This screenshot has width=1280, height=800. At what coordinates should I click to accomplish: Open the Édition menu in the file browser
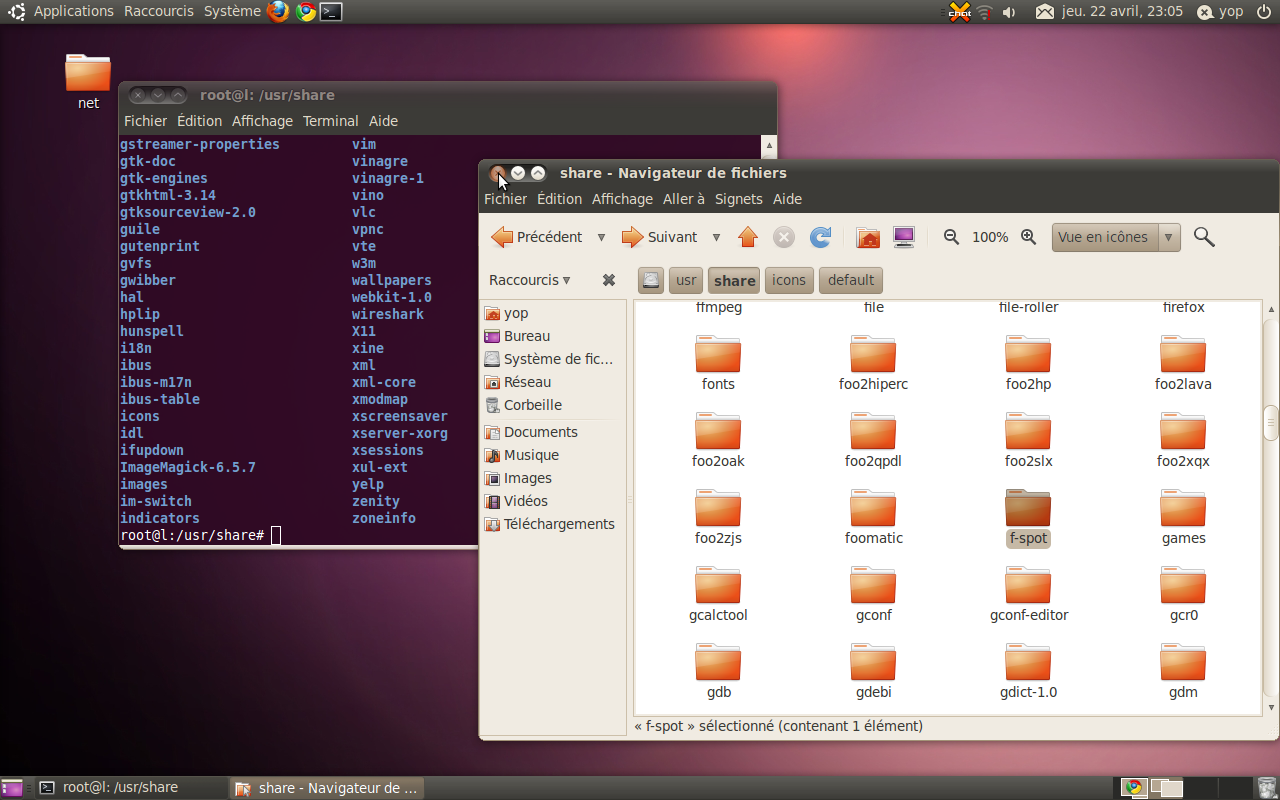(559, 199)
